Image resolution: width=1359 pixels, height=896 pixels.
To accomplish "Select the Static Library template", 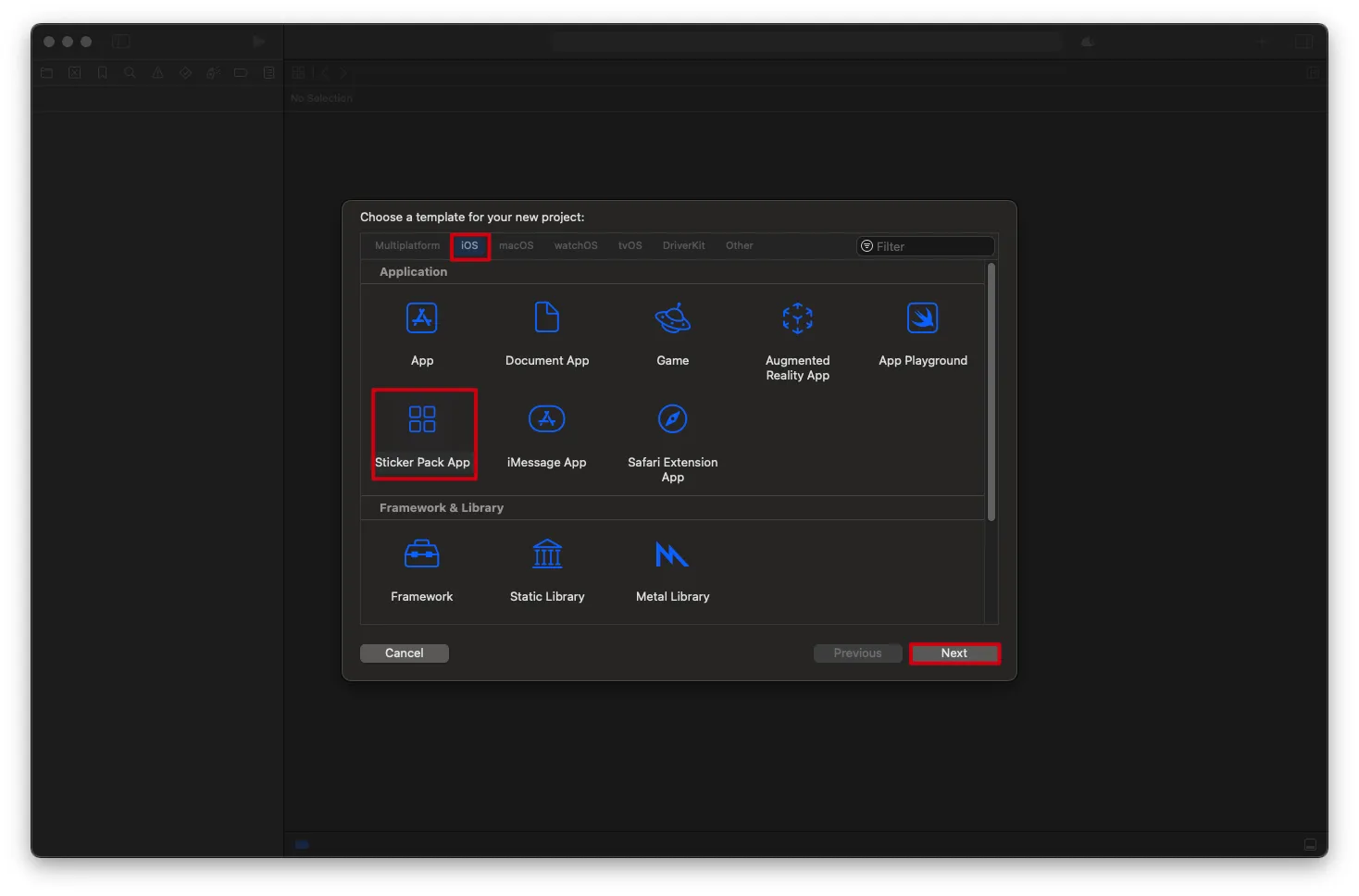I will (547, 555).
